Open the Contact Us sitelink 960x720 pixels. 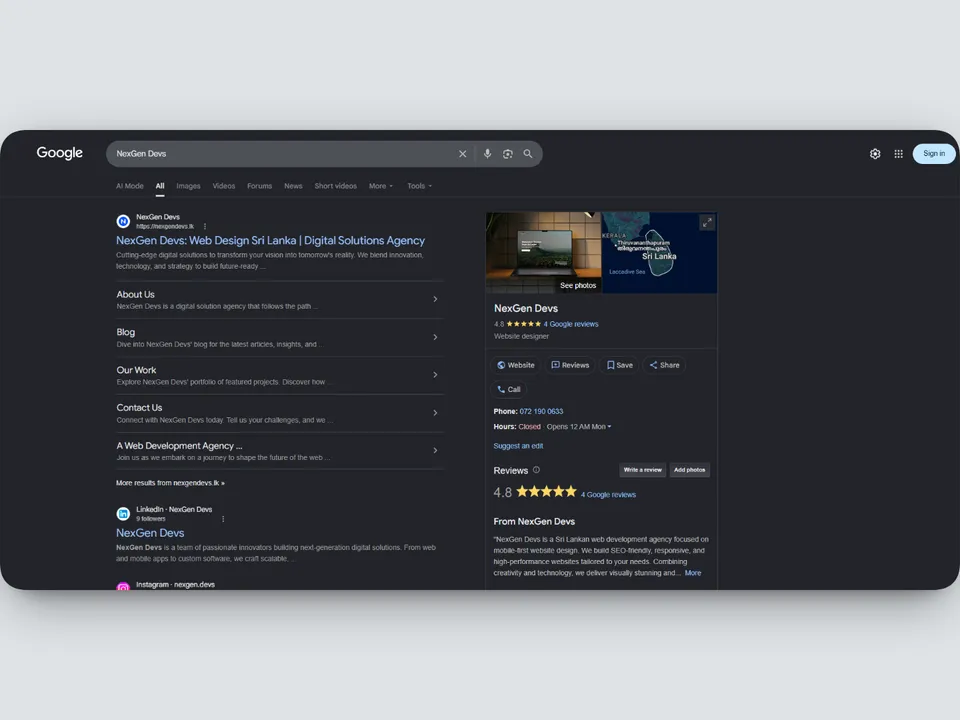pyautogui.click(x=139, y=408)
